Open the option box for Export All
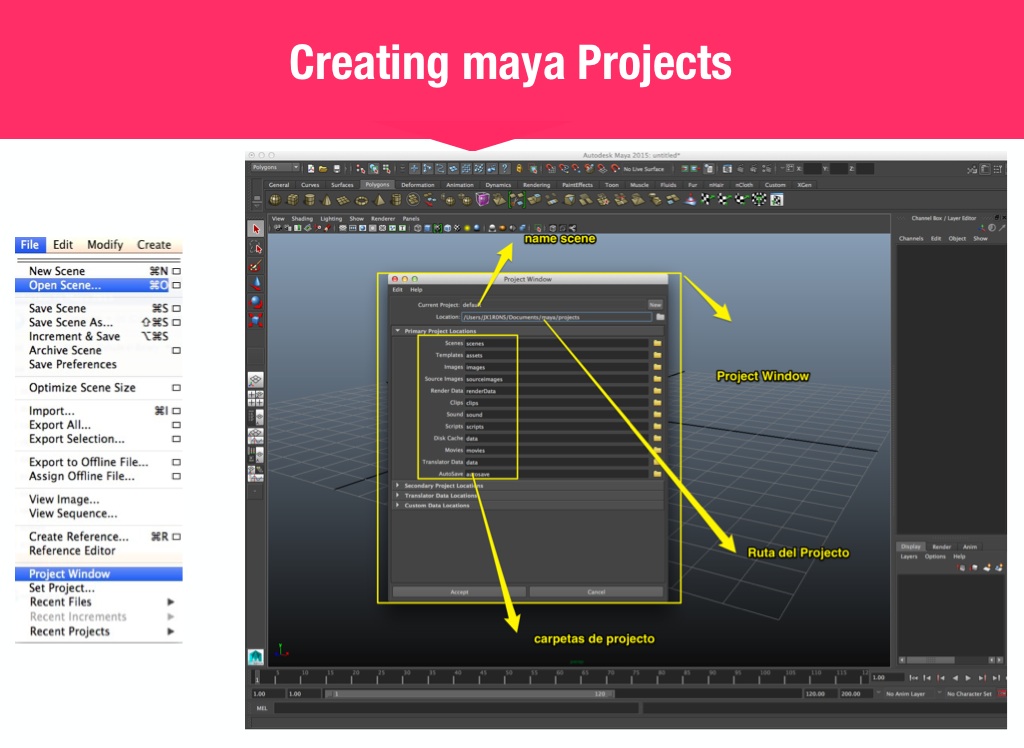 click(x=176, y=425)
